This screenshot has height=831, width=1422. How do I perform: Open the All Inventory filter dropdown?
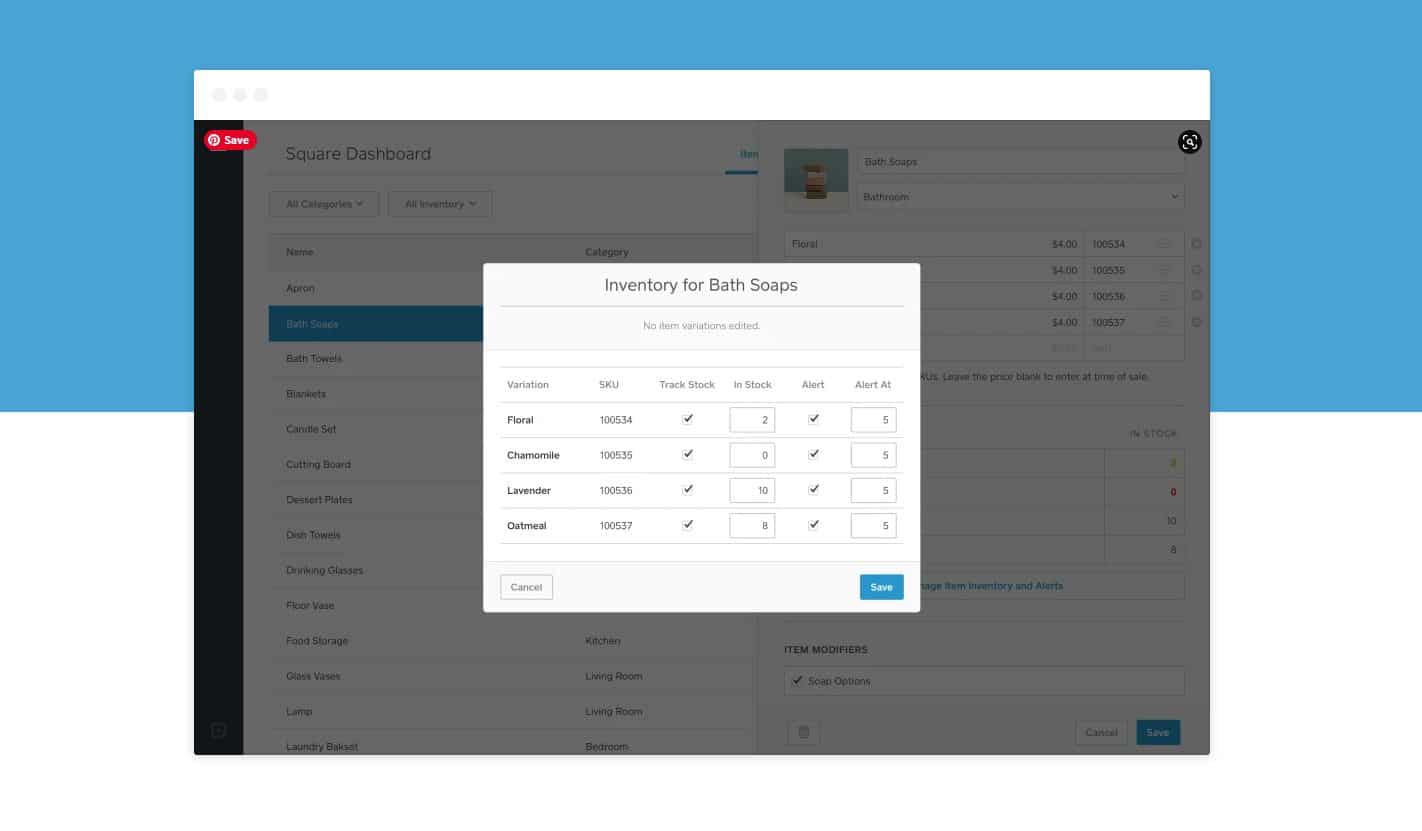[440, 204]
